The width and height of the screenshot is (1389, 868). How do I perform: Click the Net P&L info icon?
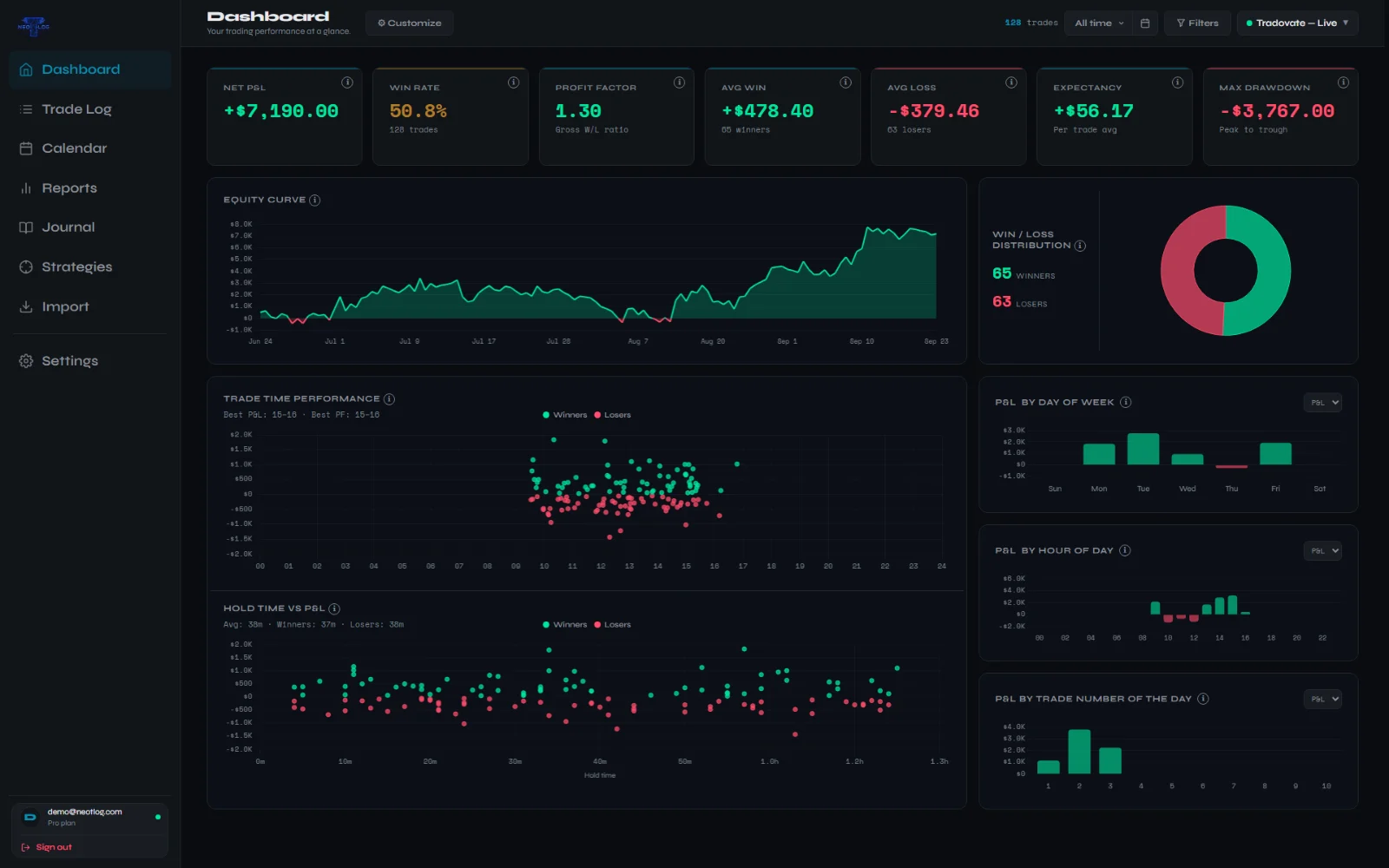click(347, 82)
